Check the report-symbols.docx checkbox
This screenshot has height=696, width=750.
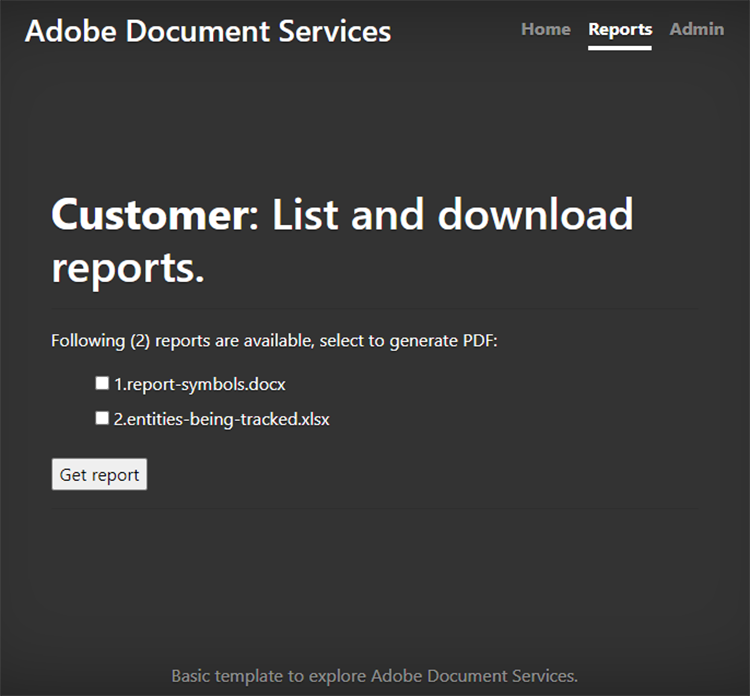[x=102, y=383]
